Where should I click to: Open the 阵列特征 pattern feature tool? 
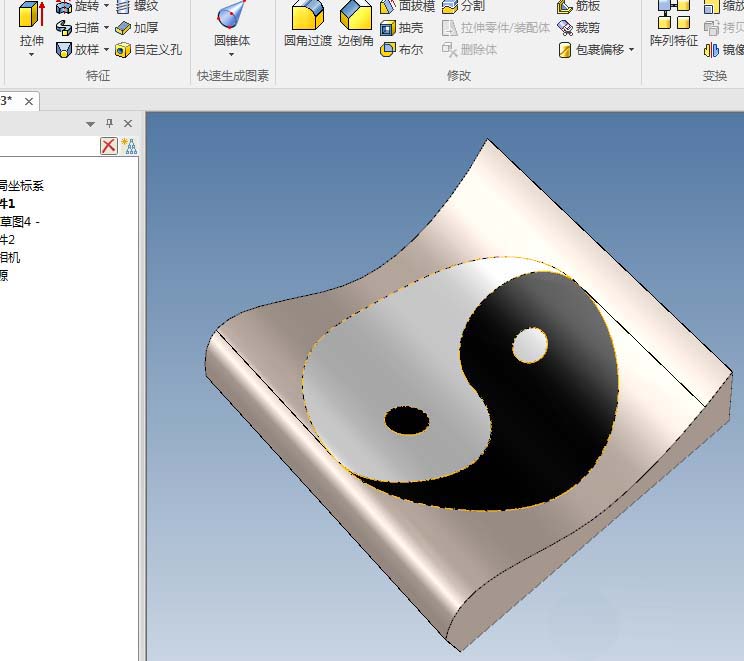(x=674, y=24)
